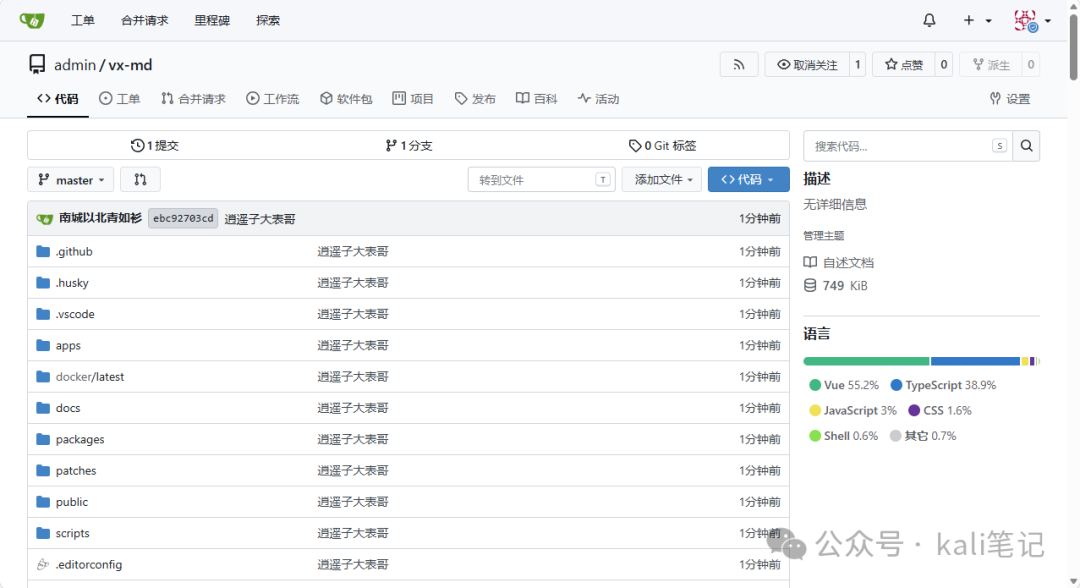Open the plus create menu
The height and width of the screenshot is (588, 1080).
pos(977,21)
